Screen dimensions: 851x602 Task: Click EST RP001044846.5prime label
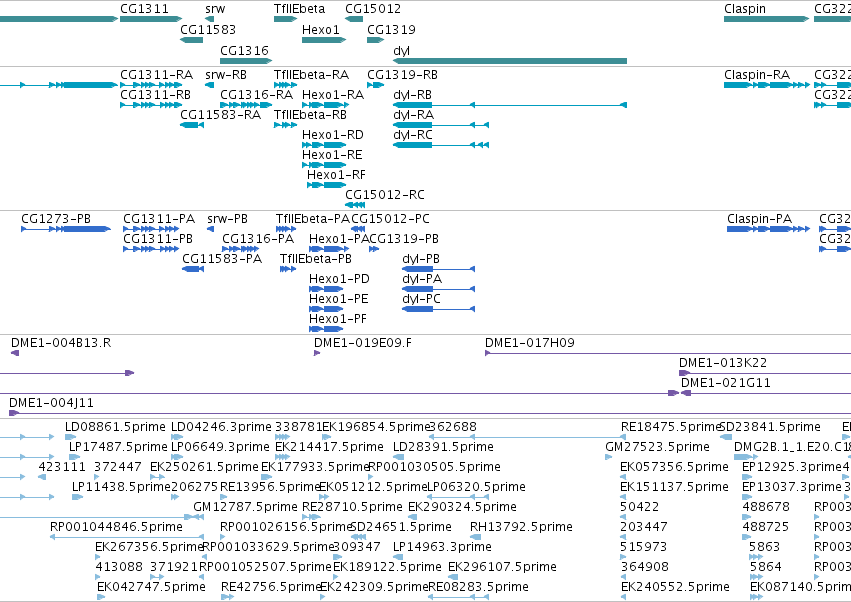click(x=116, y=527)
